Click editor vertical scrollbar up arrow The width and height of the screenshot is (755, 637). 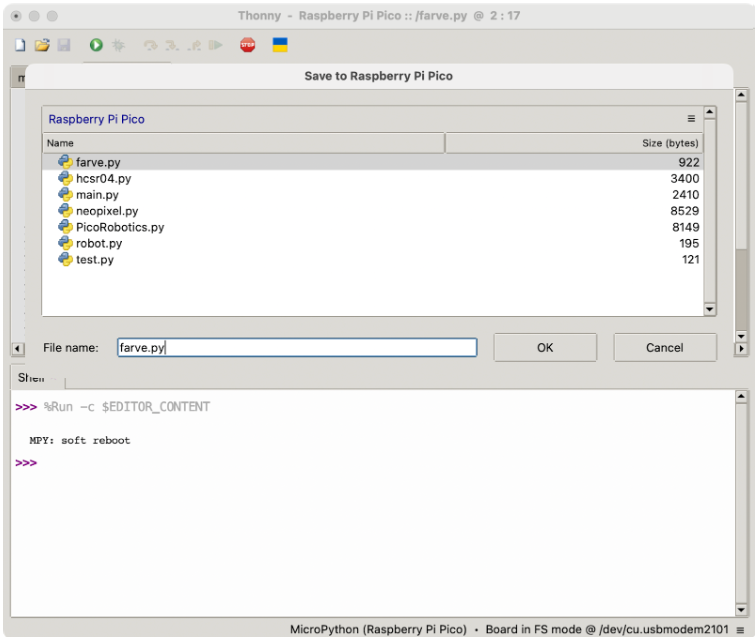point(741,94)
